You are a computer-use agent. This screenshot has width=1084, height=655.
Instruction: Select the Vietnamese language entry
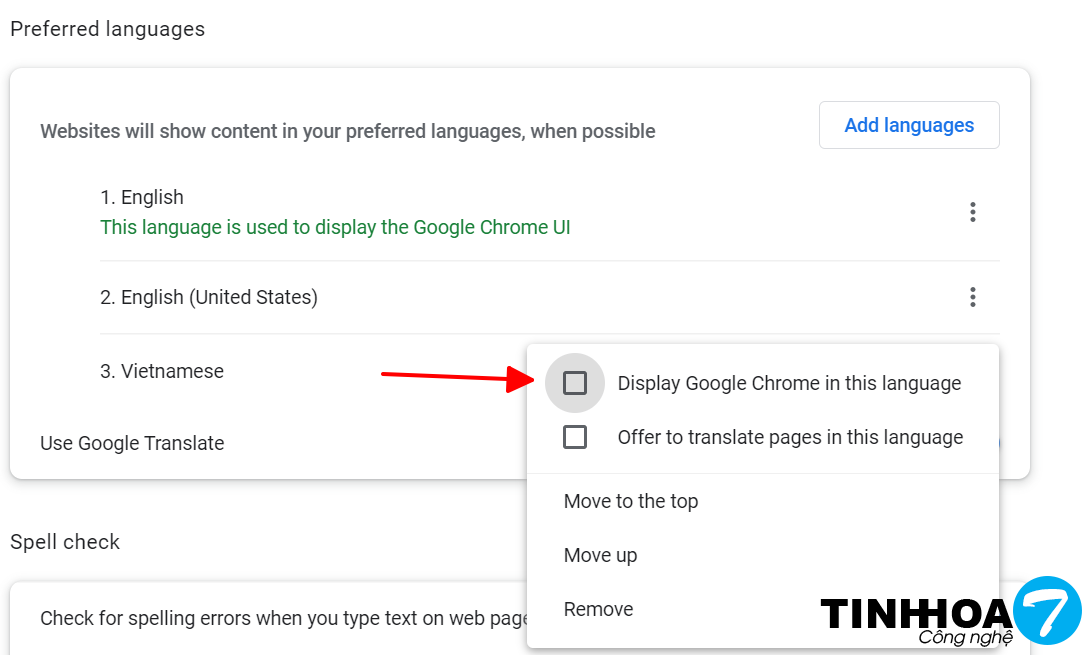coord(162,371)
